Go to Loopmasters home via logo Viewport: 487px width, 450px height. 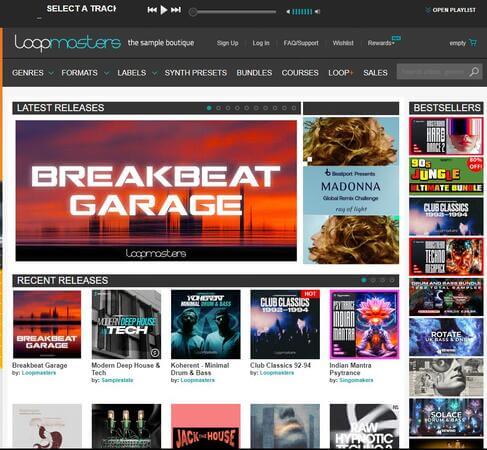[x=67, y=43]
